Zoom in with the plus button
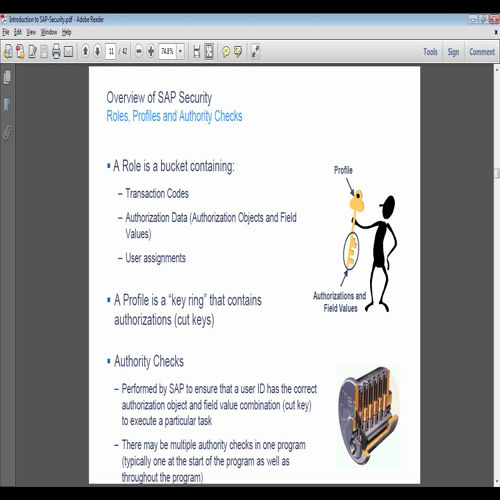 (151, 51)
